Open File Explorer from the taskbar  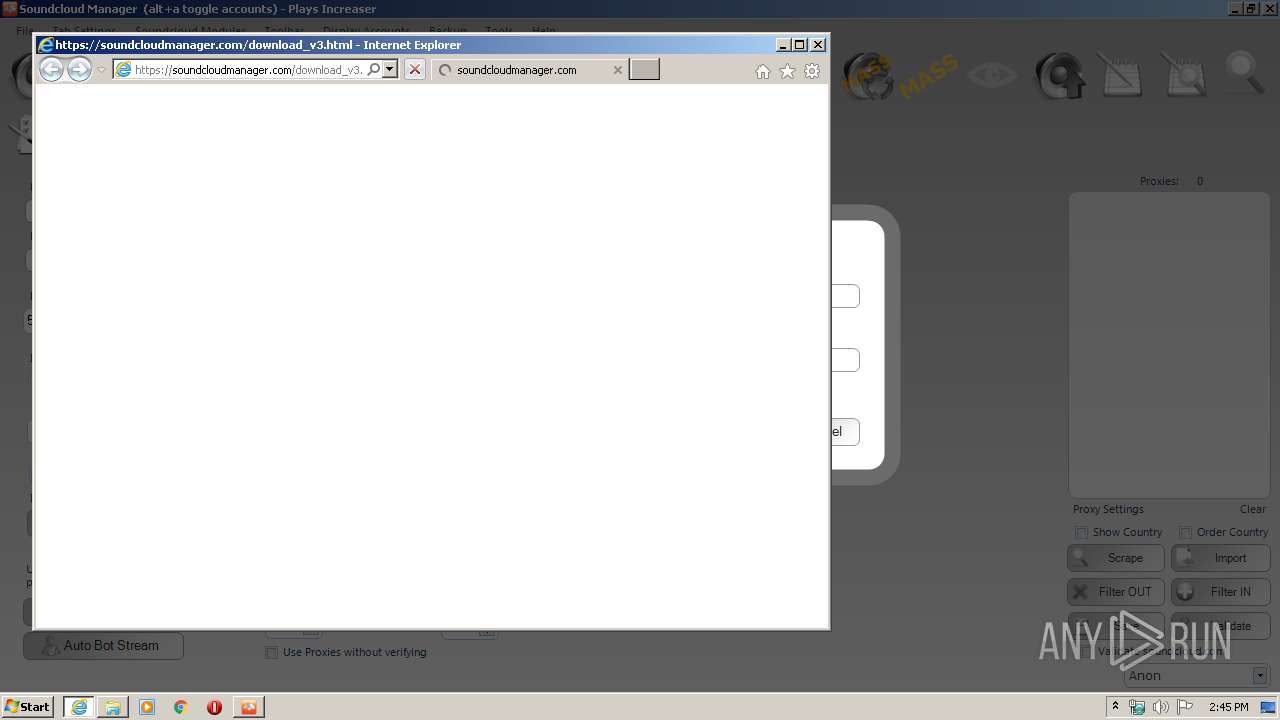[x=113, y=707]
